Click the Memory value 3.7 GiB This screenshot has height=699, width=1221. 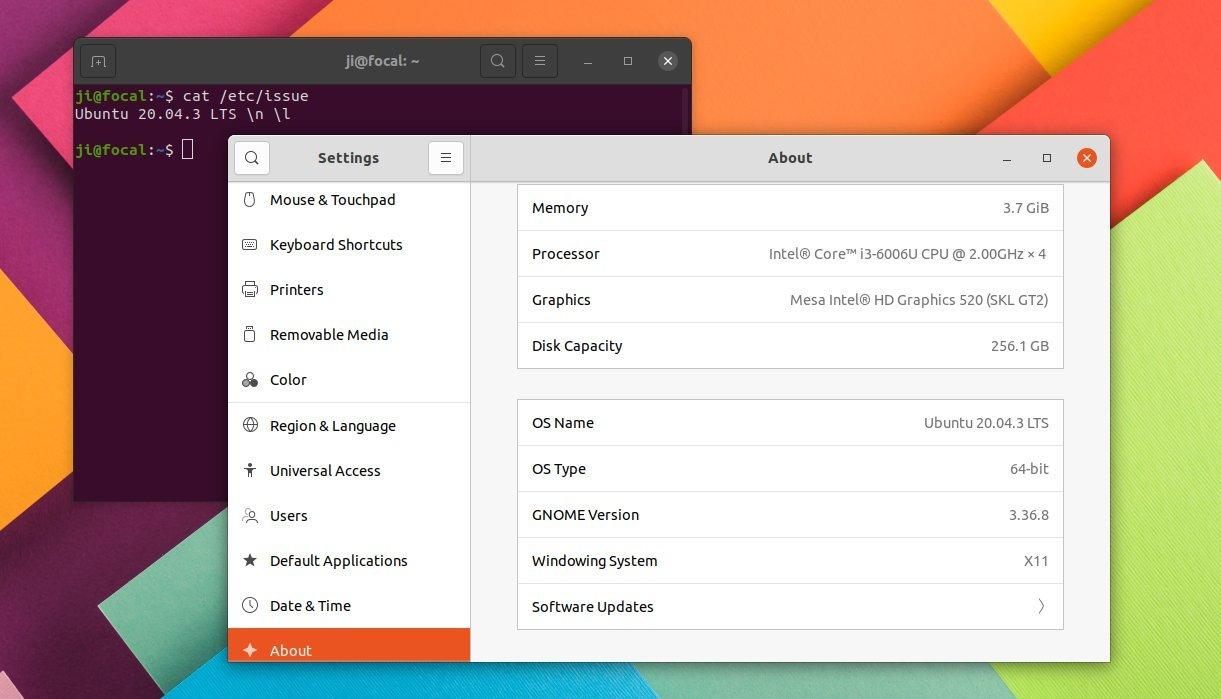coord(1026,208)
